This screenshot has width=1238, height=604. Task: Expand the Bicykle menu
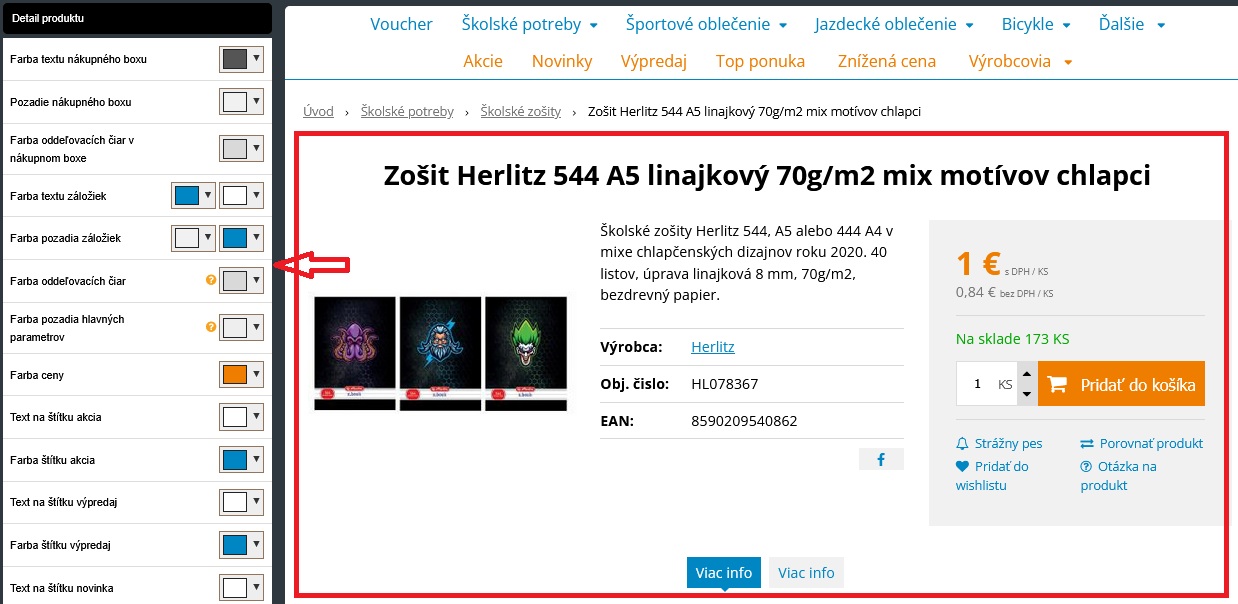click(1035, 24)
